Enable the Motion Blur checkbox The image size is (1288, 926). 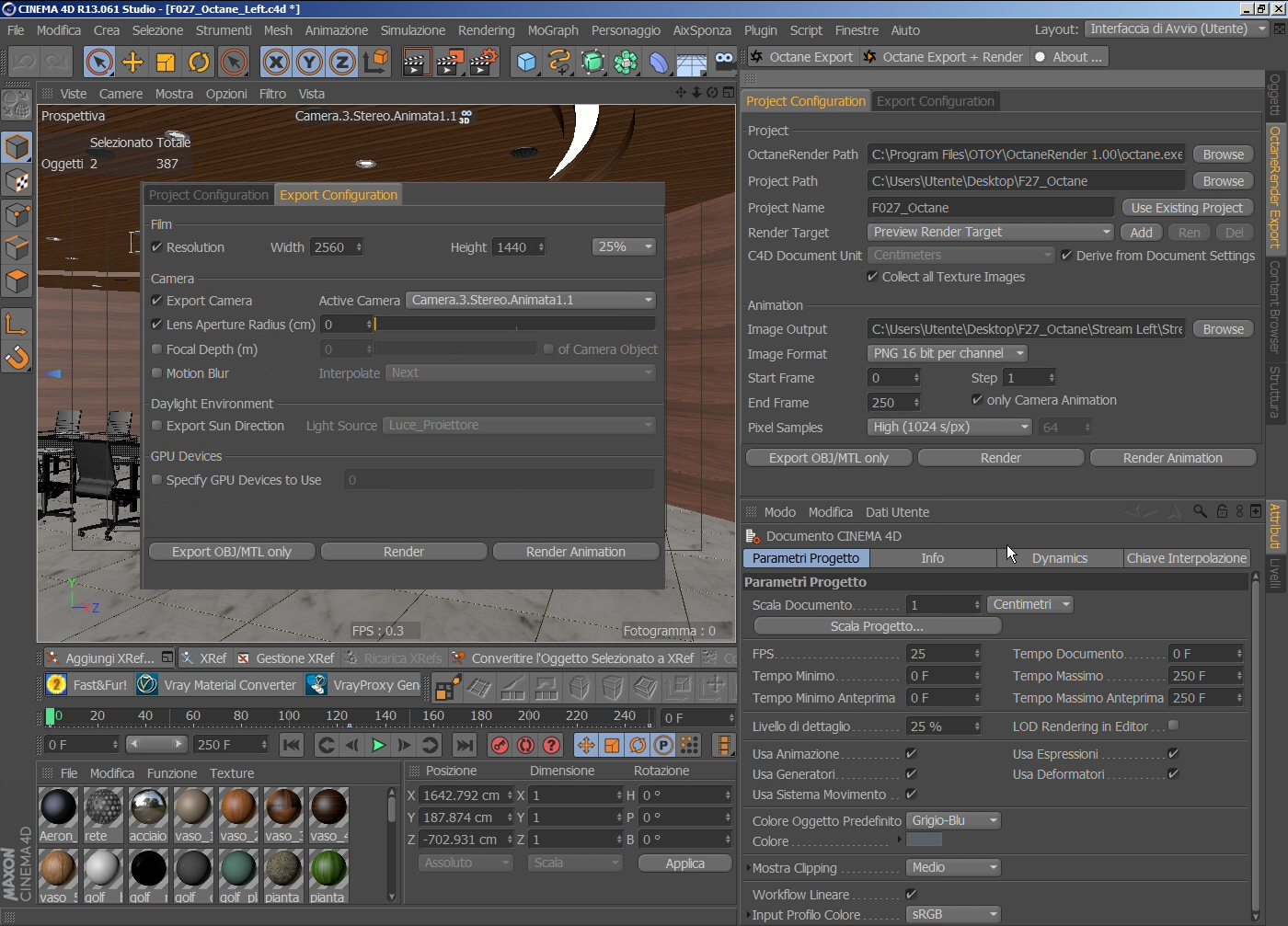point(156,373)
